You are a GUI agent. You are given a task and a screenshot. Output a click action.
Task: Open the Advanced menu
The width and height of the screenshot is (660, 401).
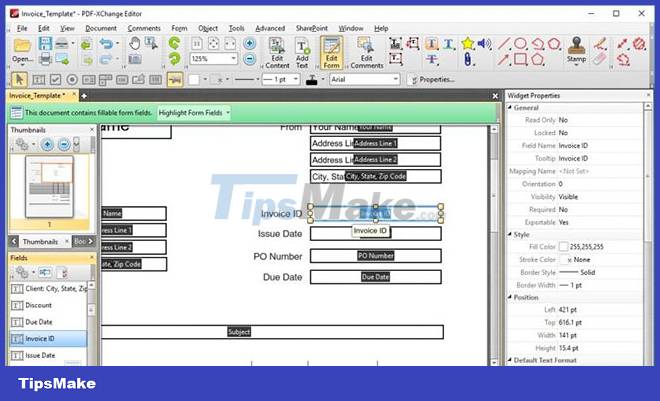pyautogui.click(x=270, y=28)
